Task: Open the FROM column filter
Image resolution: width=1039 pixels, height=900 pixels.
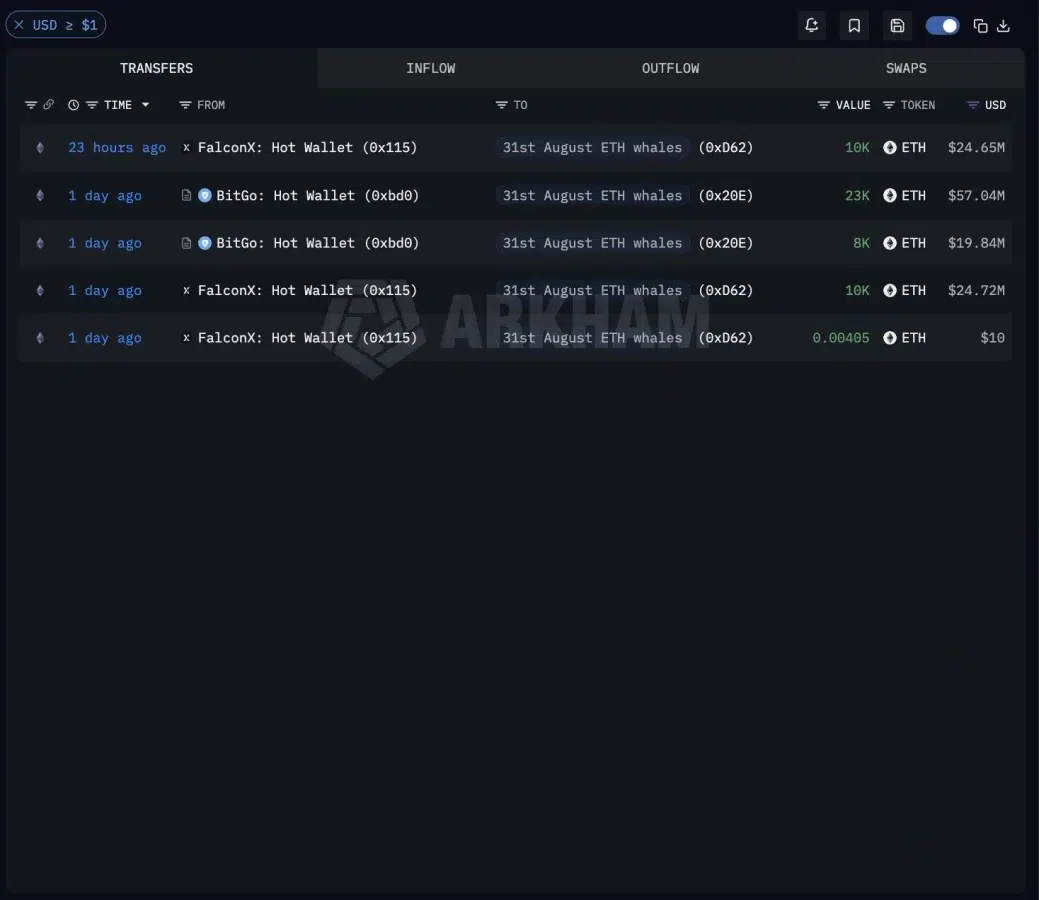Action: coord(185,105)
